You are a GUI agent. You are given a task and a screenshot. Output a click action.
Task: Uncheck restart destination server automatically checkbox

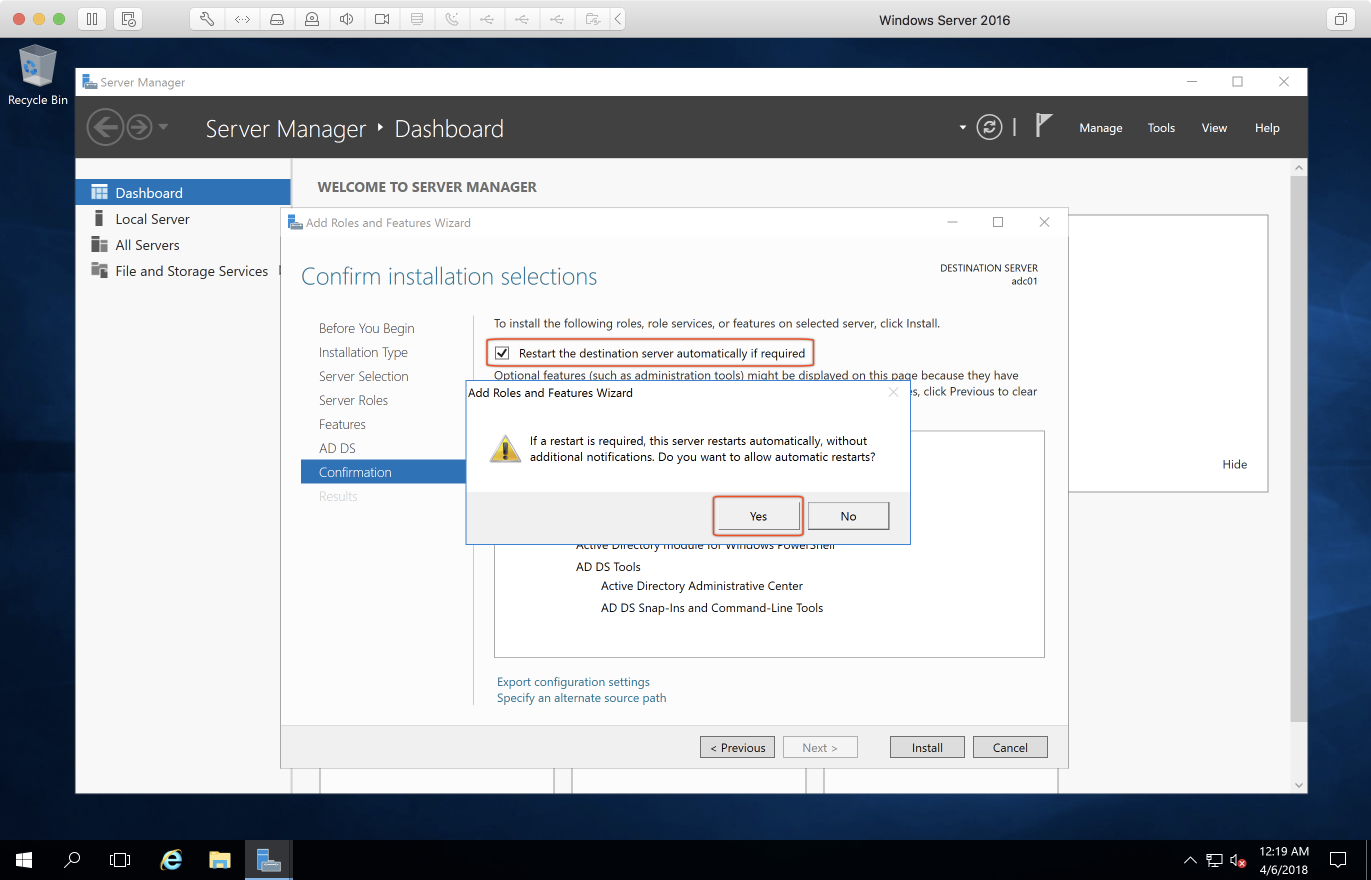[x=503, y=353]
